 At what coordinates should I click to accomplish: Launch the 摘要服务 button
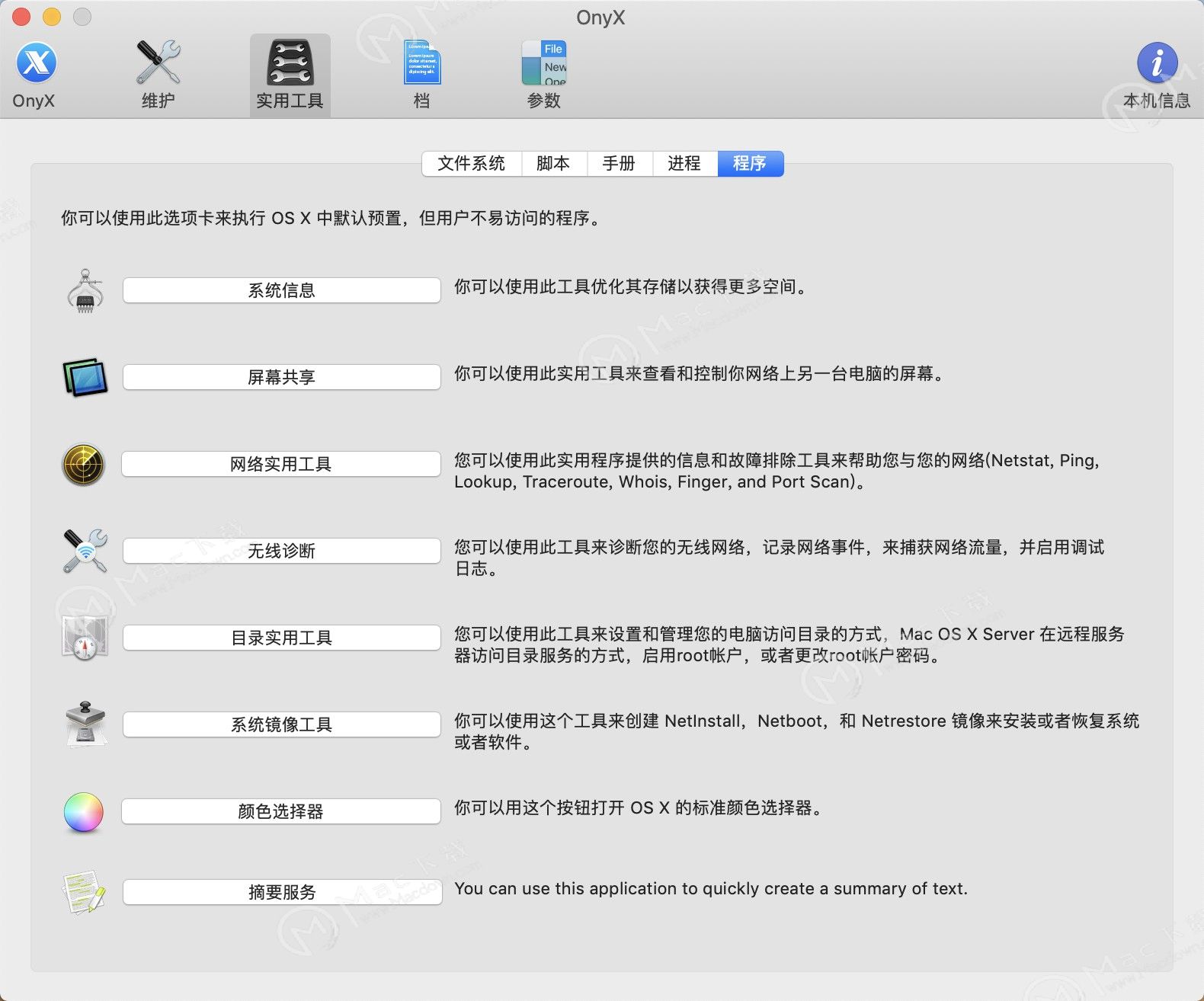(x=283, y=892)
